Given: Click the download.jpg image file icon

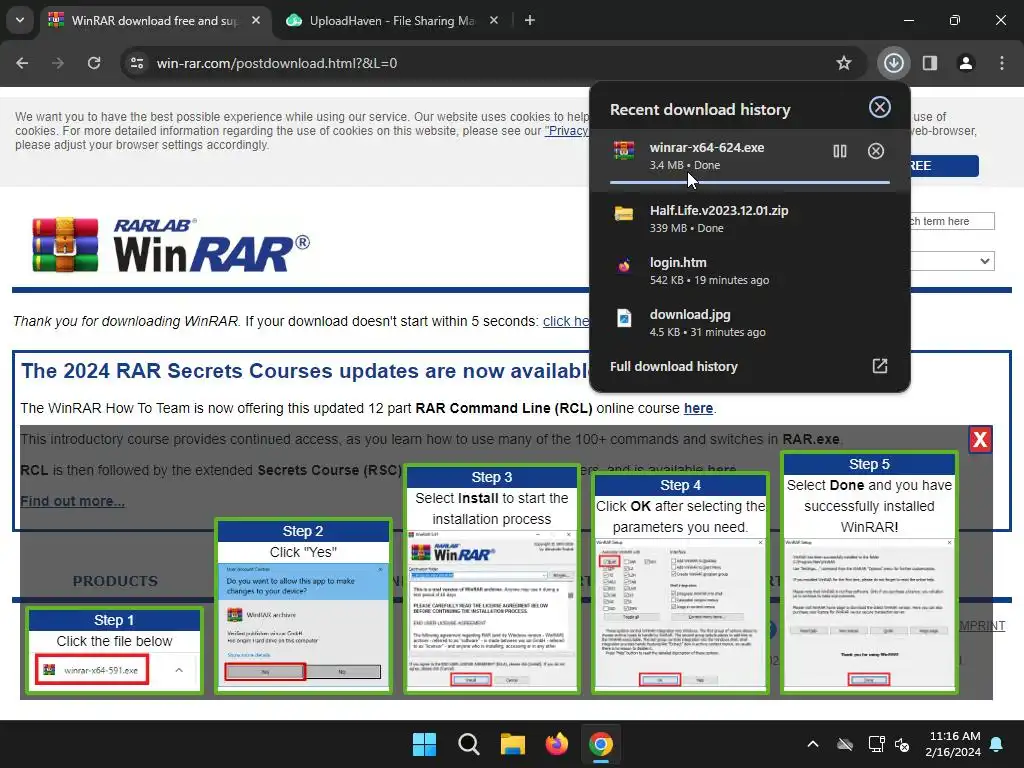Looking at the screenshot, I should 624,318.
